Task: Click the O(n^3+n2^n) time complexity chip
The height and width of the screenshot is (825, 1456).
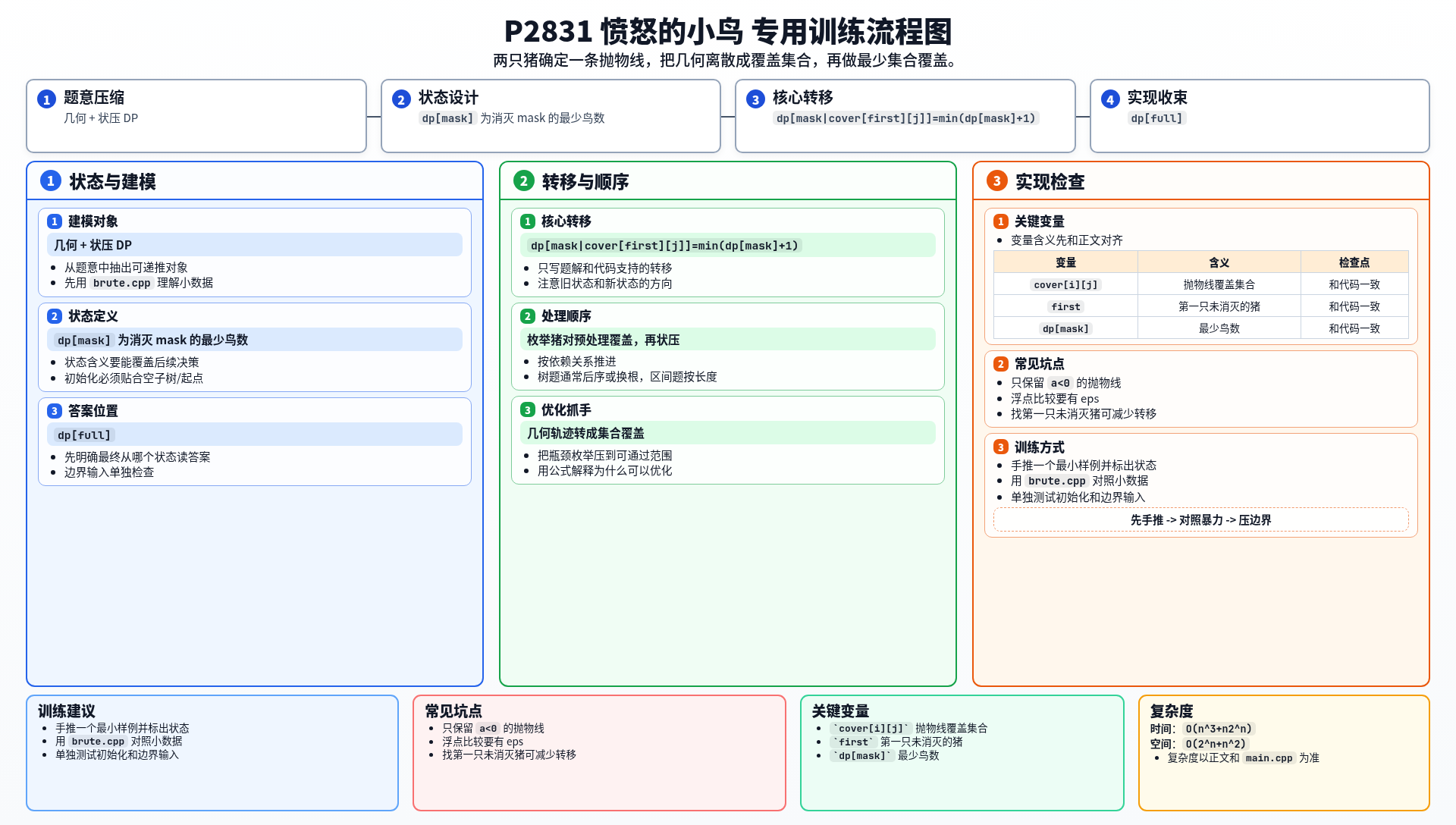Action: pyautogui.click(x=1219, y=729)
